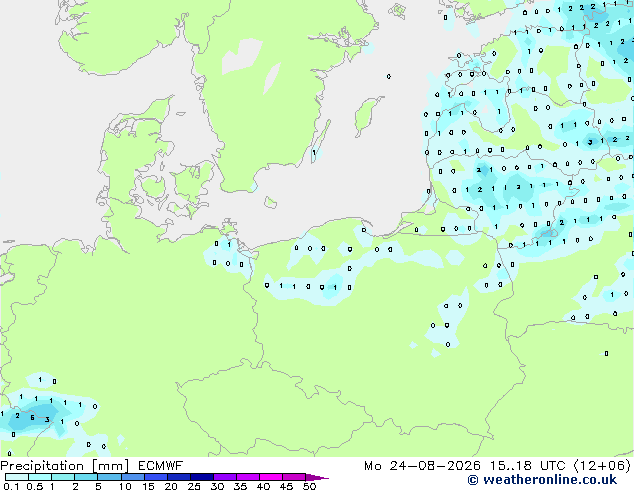Pick the 5–10 mm legend swatch

pyautogui.click(x=109, y=477)
